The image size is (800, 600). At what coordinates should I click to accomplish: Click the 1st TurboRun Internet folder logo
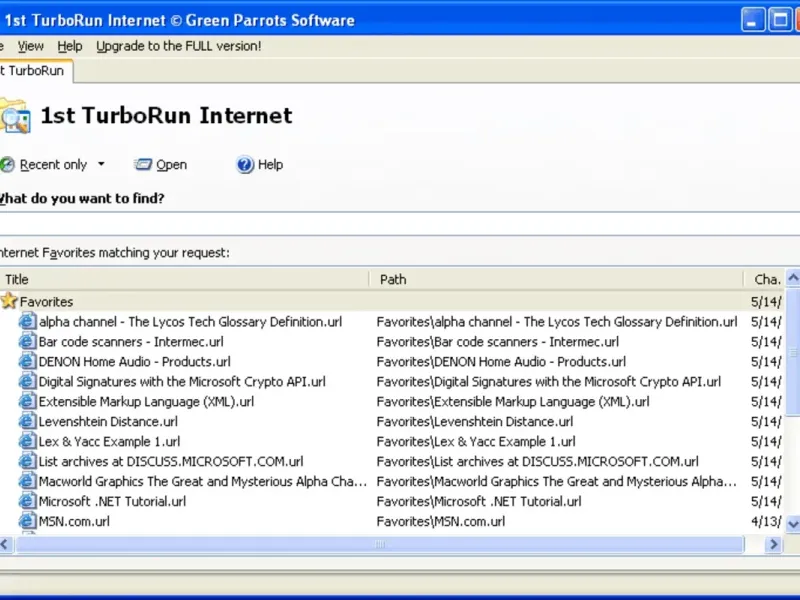point(15,116)
